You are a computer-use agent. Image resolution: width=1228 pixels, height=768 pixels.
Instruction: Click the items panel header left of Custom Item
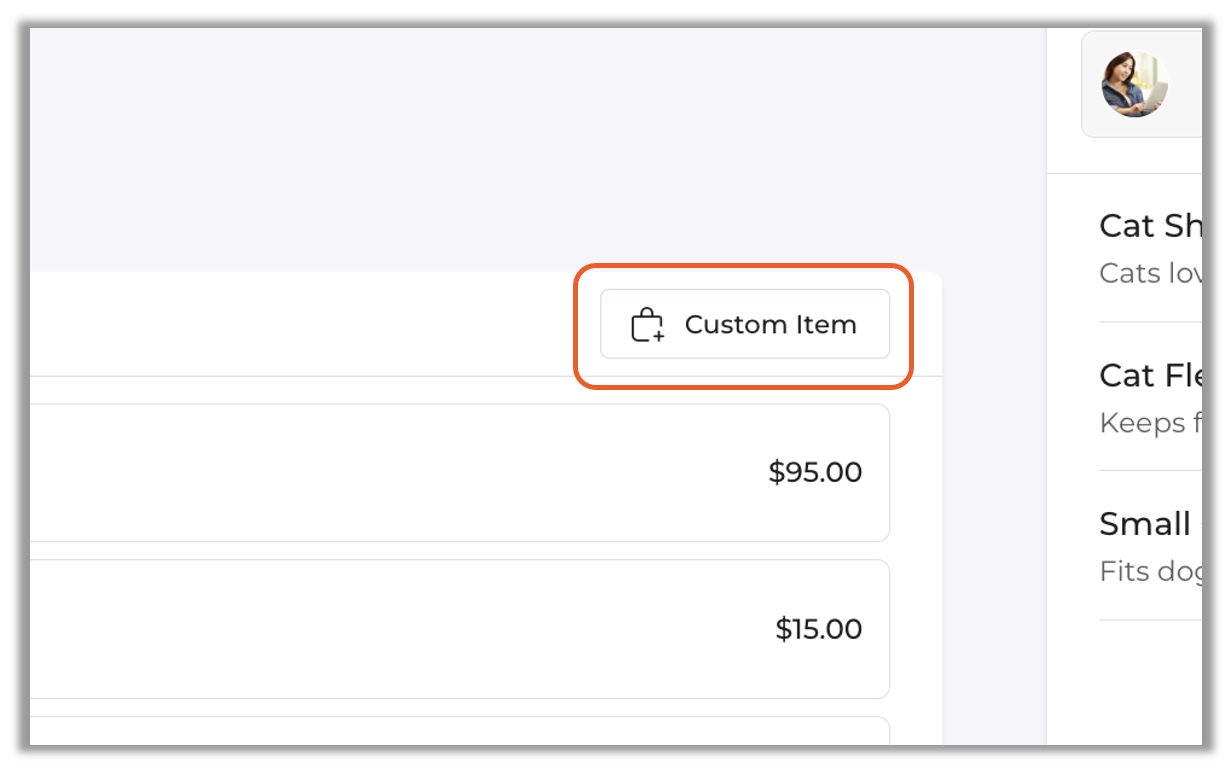tap(300, 325)
